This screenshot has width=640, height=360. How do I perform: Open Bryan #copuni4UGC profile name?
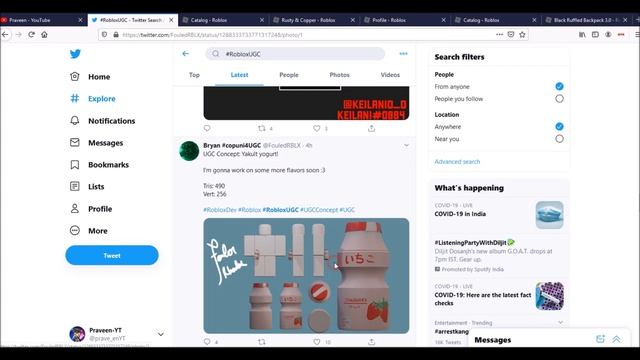232,145
